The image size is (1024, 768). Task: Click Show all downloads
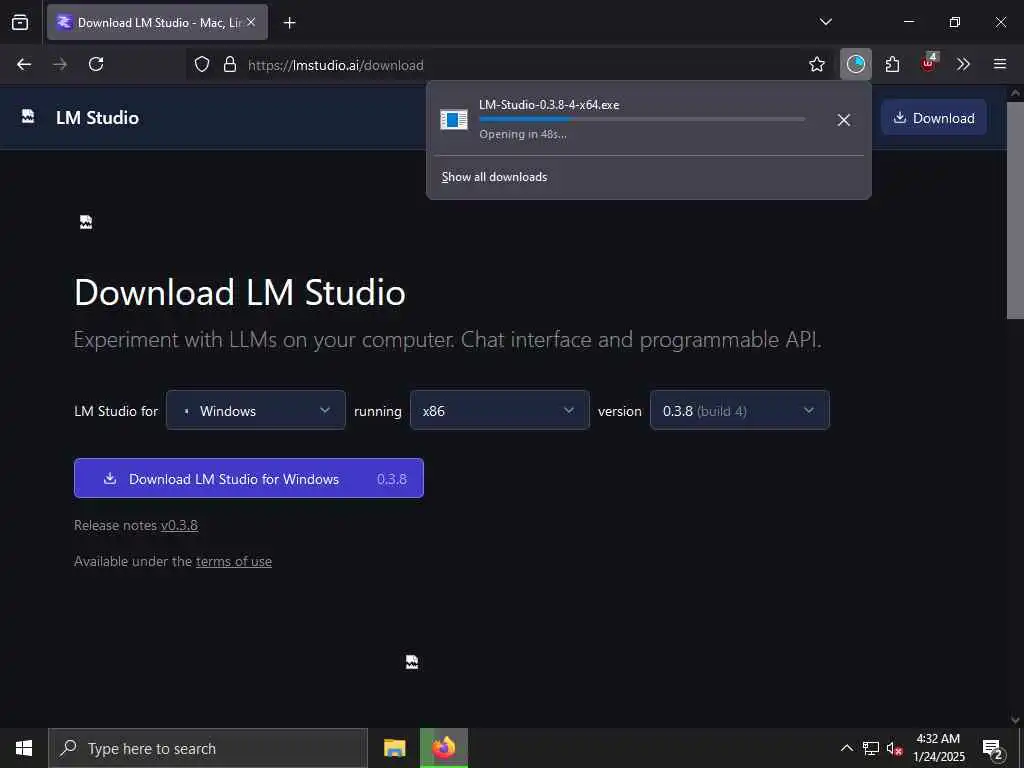click(494, 177)
